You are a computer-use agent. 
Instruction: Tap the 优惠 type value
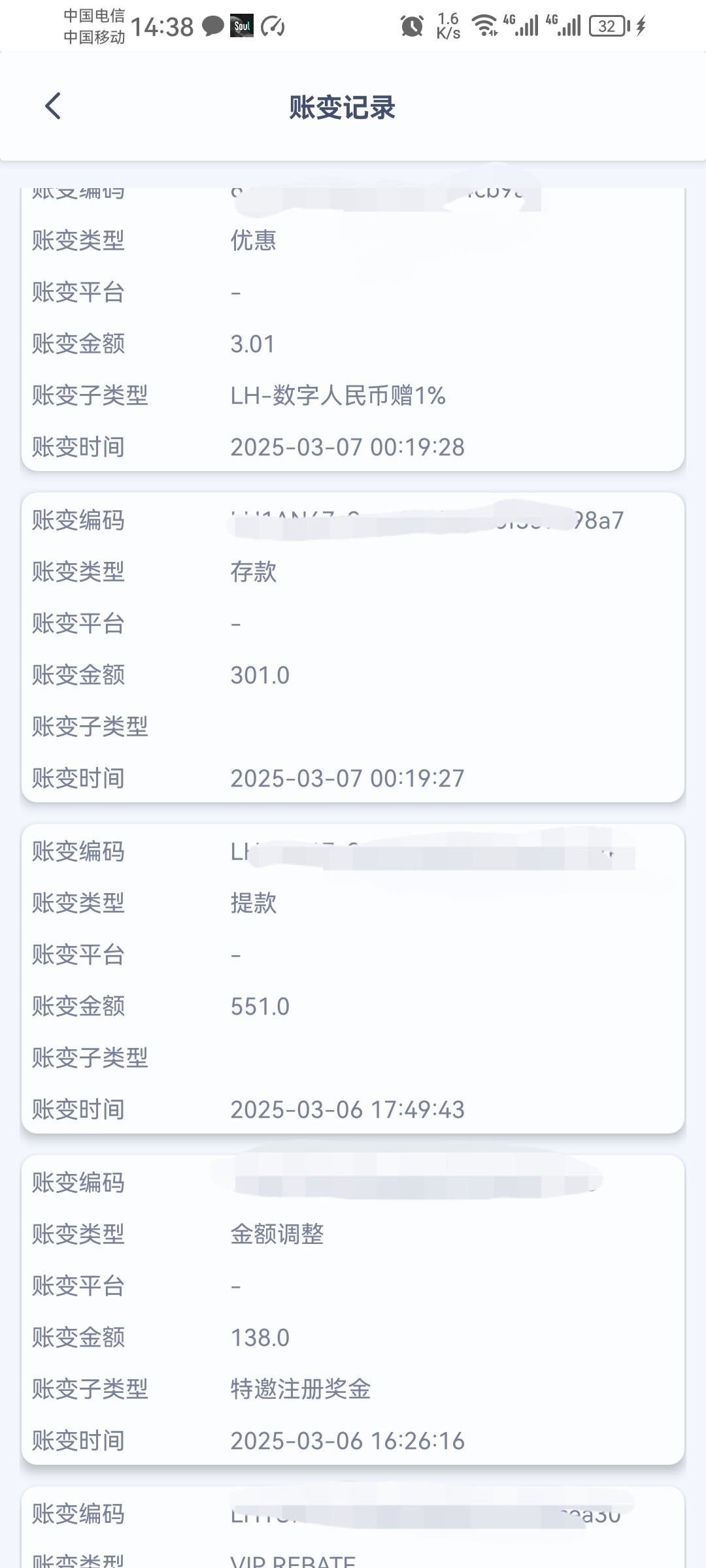[254, 240]
